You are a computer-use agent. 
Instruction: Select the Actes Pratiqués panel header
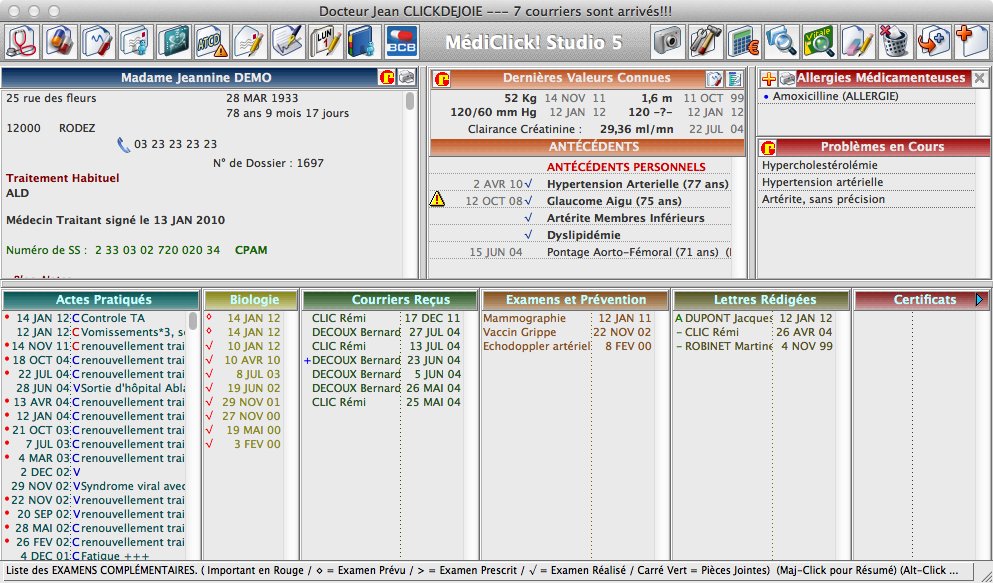101,300
